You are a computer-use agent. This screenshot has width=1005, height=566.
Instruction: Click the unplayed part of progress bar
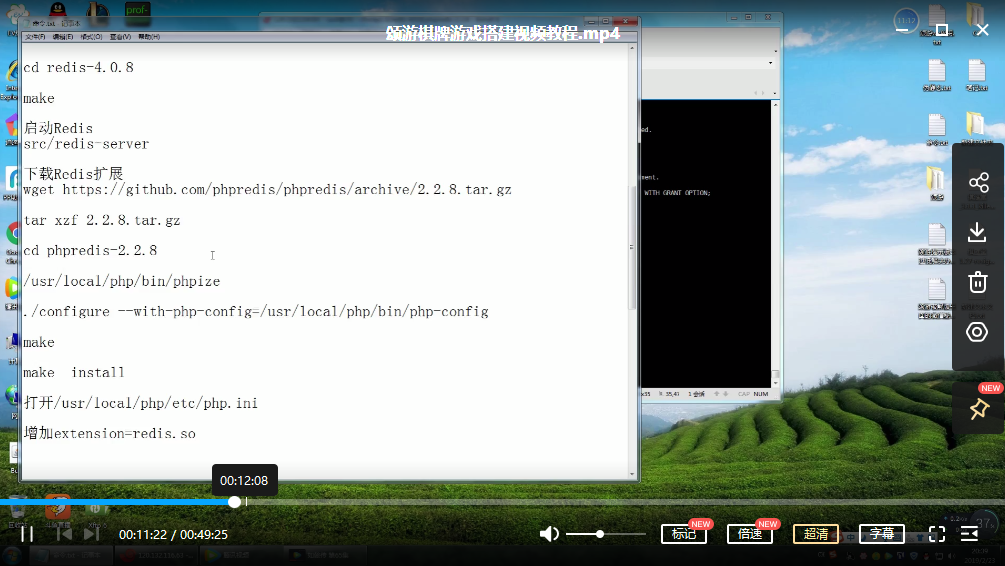point(600,502)
